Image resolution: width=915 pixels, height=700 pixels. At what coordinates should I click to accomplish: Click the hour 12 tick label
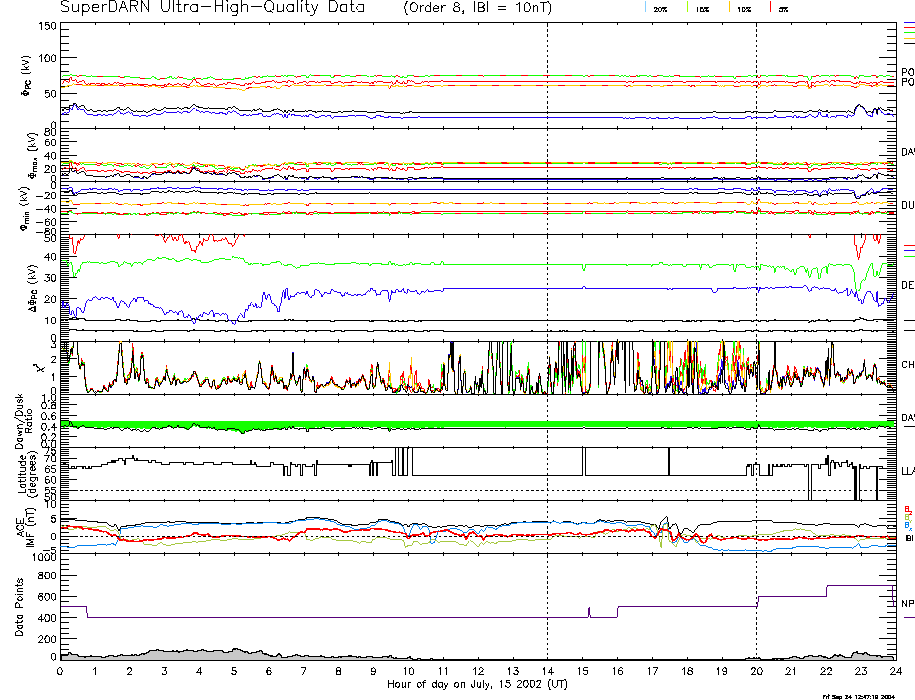click(478, 672)
